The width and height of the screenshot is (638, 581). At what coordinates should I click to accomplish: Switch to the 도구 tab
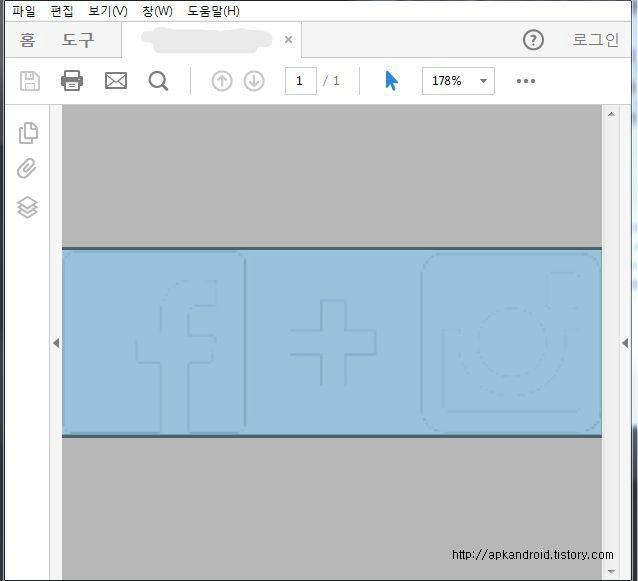coord(78,40)
